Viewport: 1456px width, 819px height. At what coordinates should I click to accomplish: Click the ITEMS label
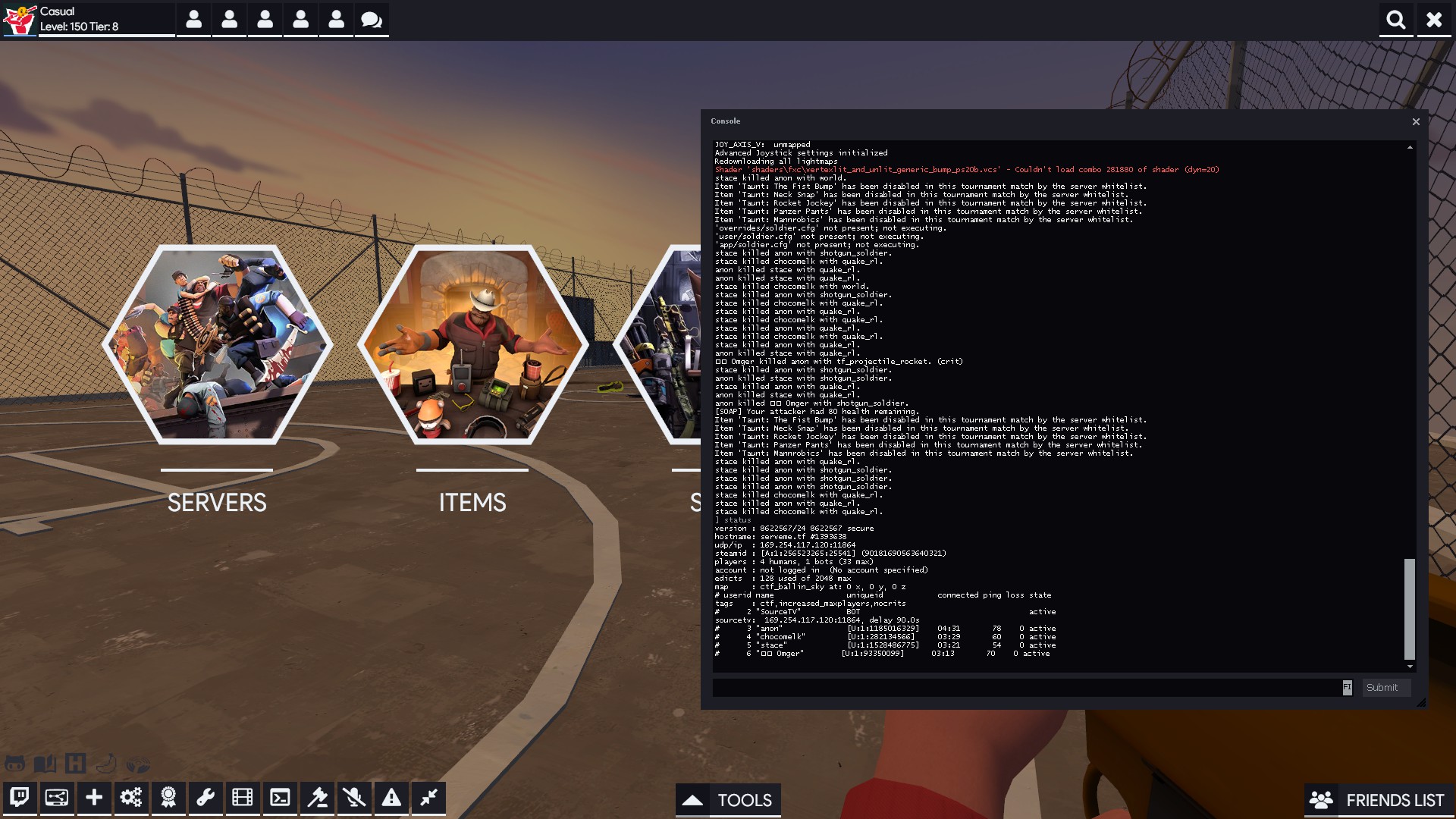coord(472,503)
